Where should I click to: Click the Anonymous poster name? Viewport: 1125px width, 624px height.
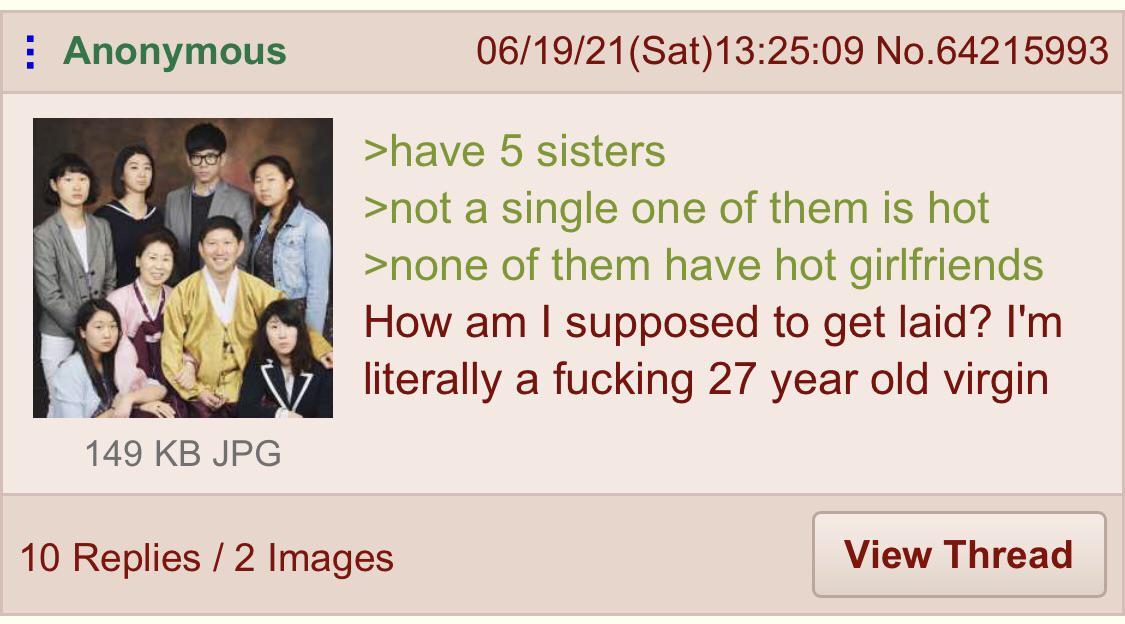point(174,52)
